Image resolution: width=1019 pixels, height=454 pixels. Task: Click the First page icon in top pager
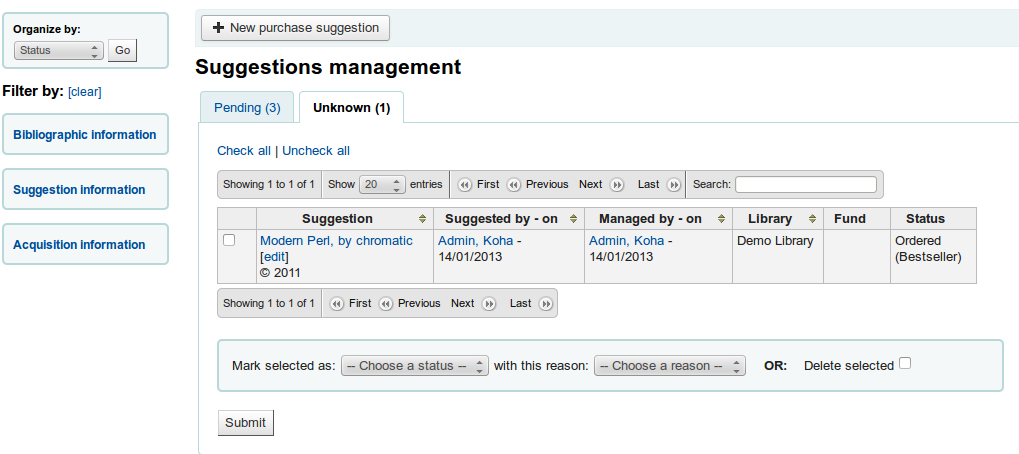coord(465,185)
